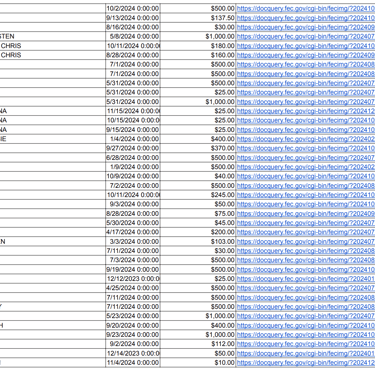Image resolution: width=375 pixels, height=375 pixels.
Task: Select the date cell 8/16/2024 0:00:00
Action: pos(133,27)
